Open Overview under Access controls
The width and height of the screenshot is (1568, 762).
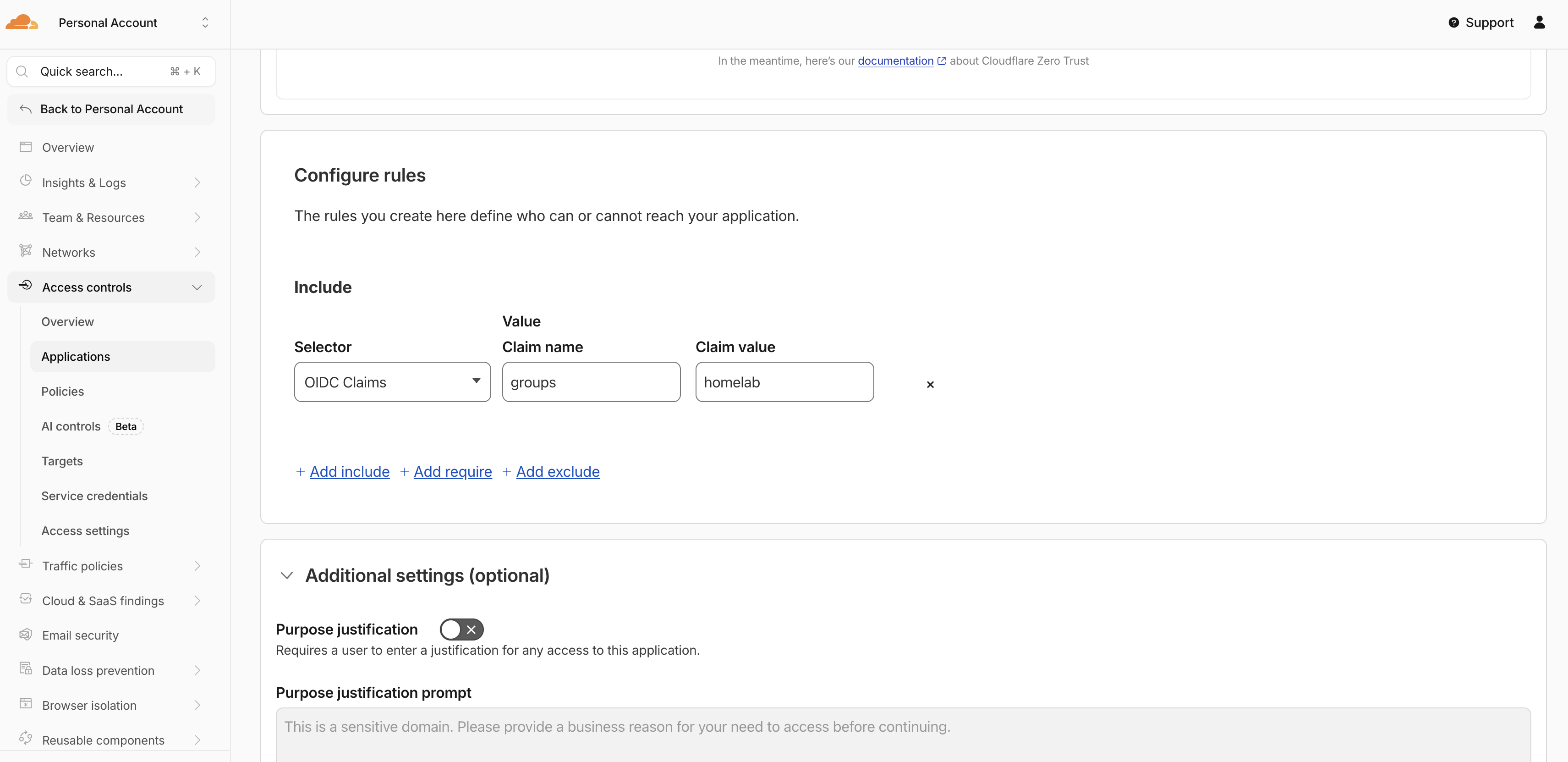tap(122, 321)
